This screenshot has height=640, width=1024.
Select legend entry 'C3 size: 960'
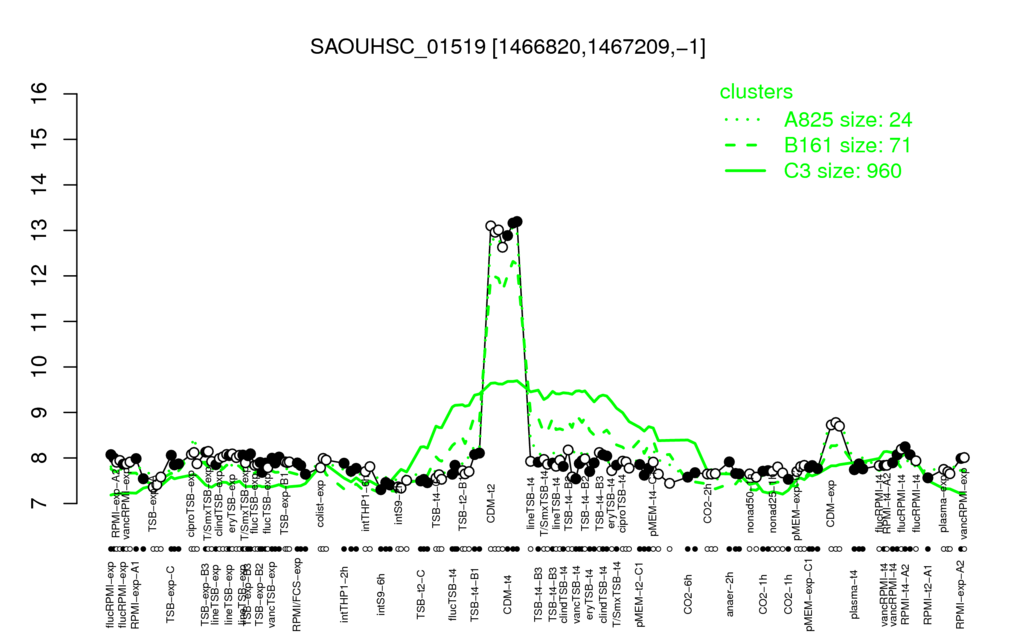pyautogui.click(x=842, y=170)
